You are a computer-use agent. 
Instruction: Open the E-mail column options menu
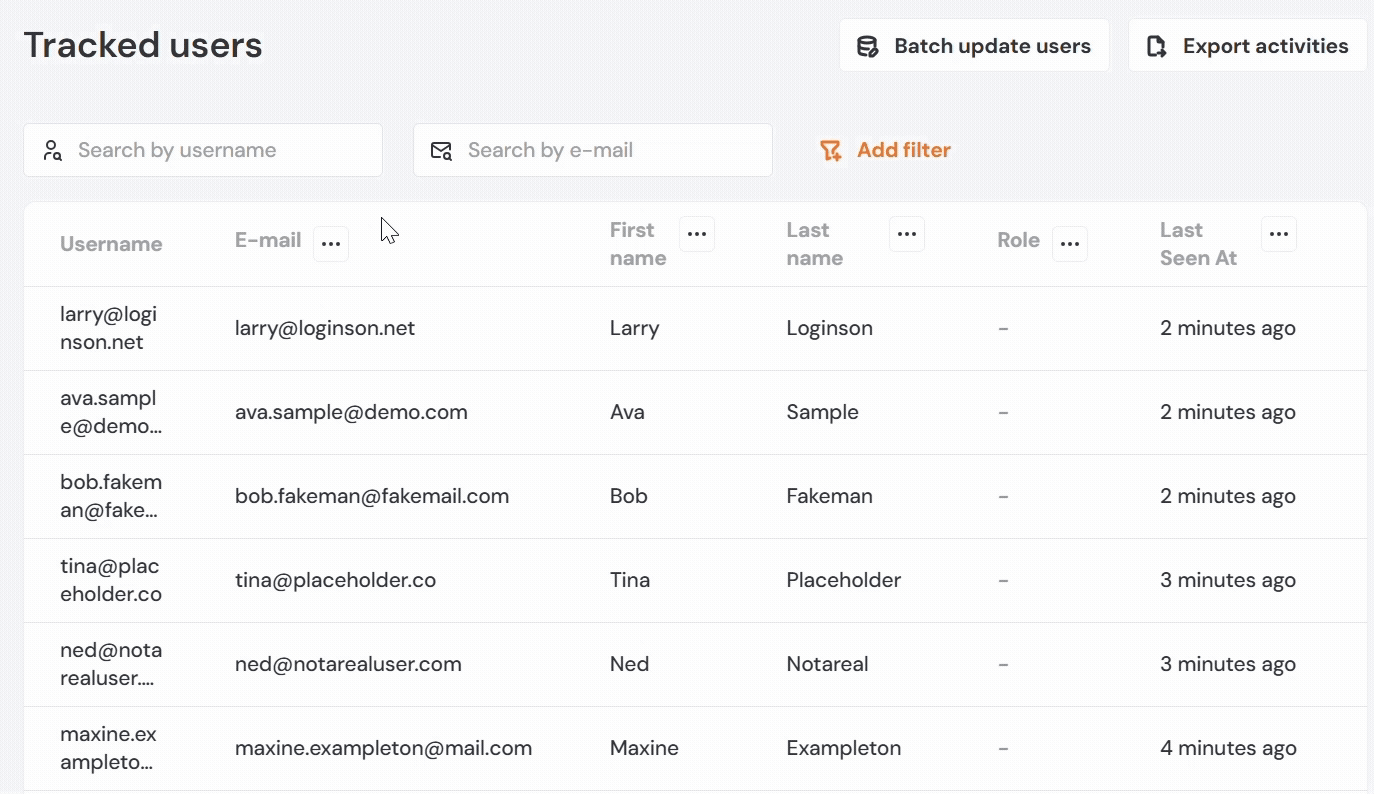click(331, 244)
